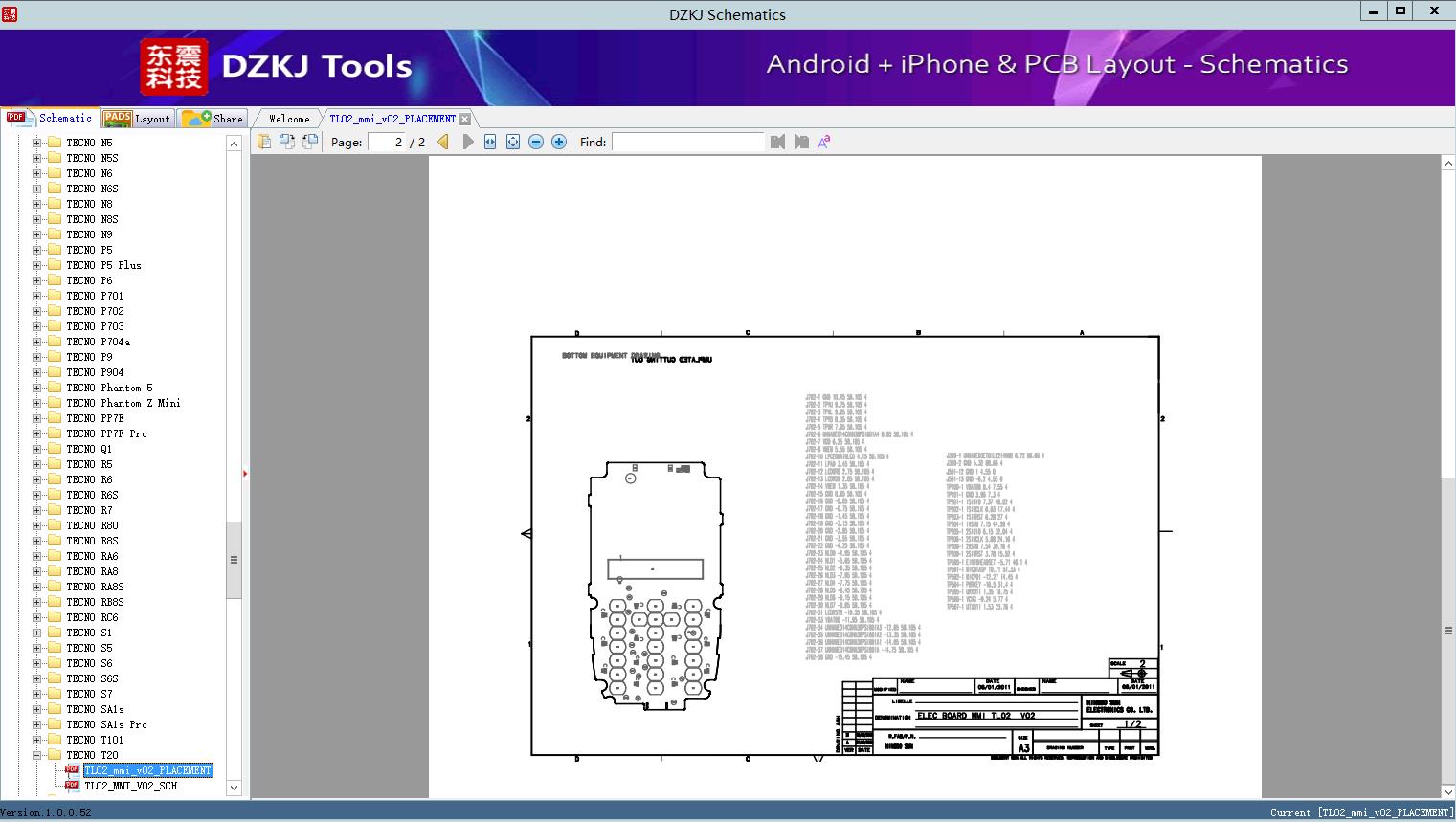The image size is (1456, 822).
Task: Expand the TECNO Phantom 5 folder
Action: click(x=37, y=388)
